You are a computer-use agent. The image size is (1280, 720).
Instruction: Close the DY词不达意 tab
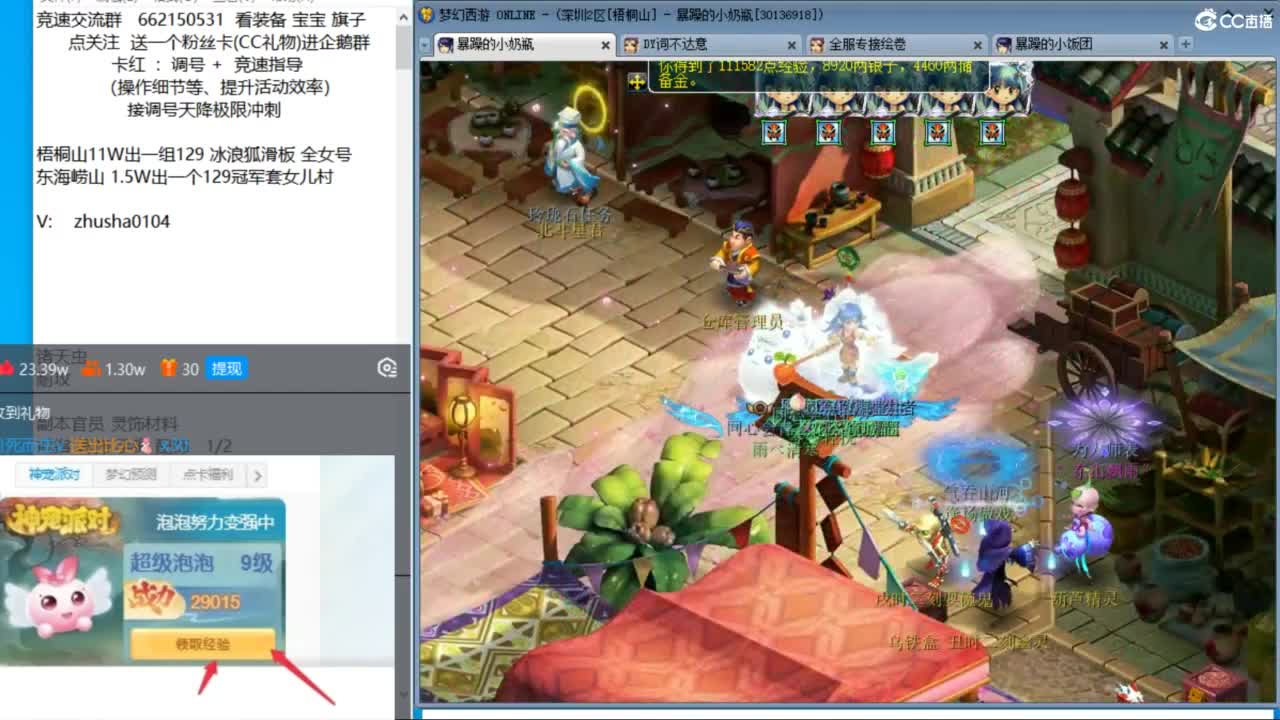(x=792, y=45)
